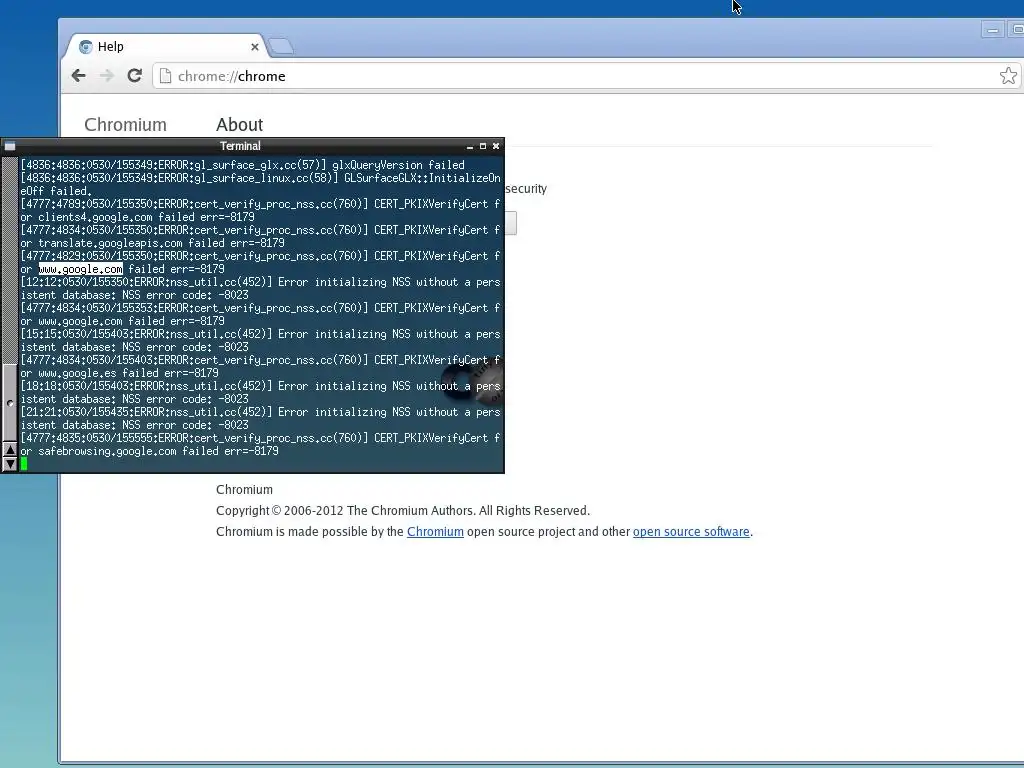Reload the chrome://chrome page
The height and width of the screenshot is (768, 1024).
(x=135, y=76)
